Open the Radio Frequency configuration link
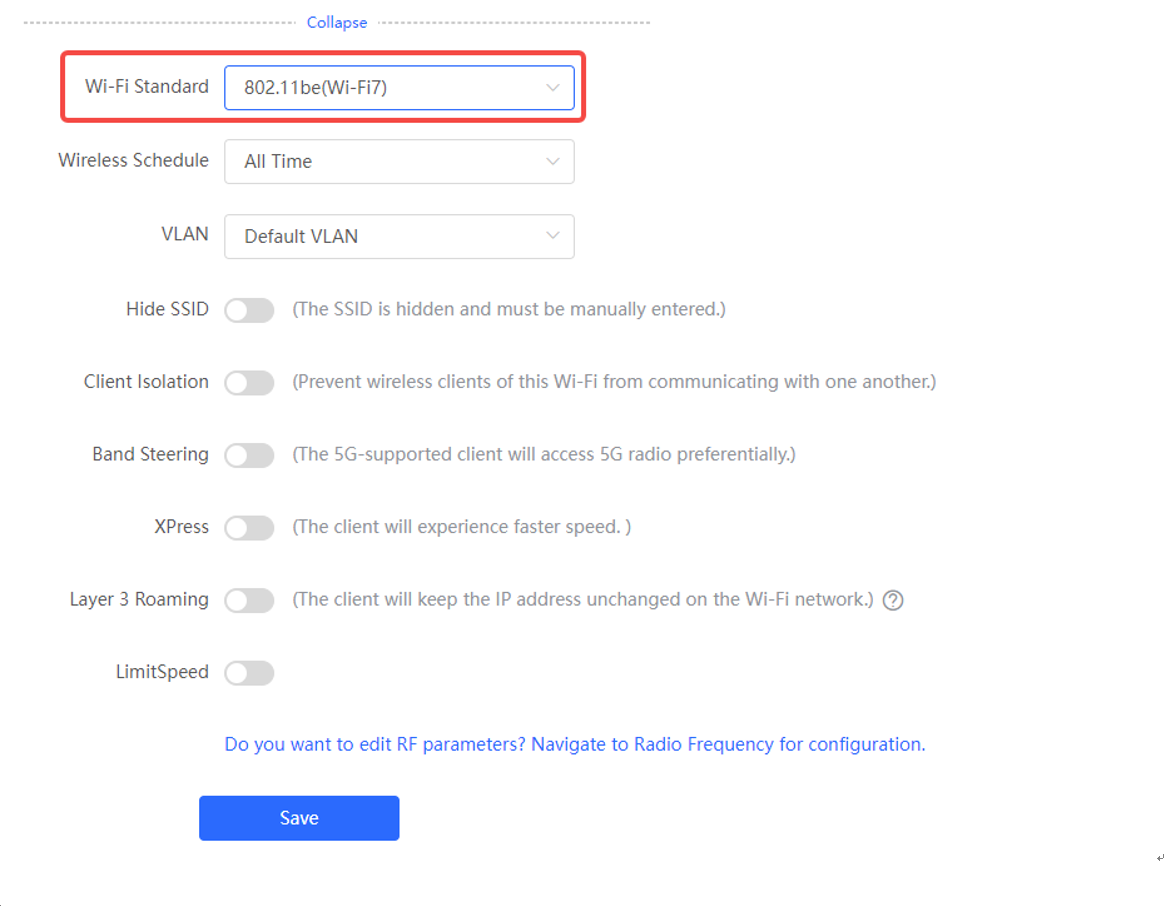The height and width of the screenshot is (906, 1169). click(x=575, y=744)
